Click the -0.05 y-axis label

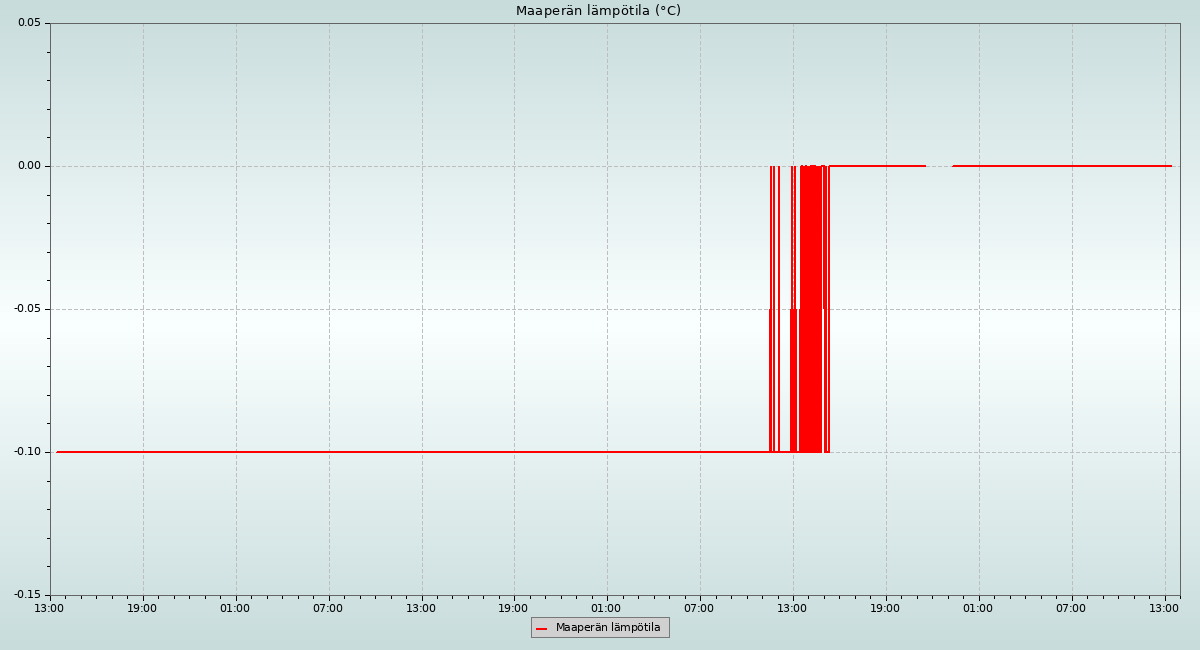click(27, 309)
